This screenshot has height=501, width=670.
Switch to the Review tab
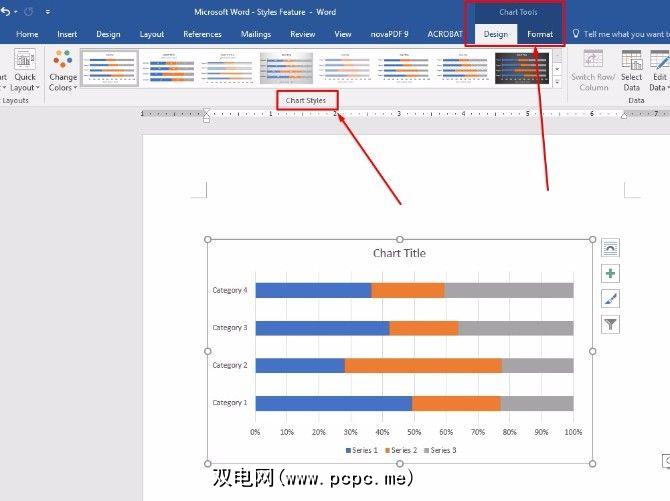click(x=303, y=34)
